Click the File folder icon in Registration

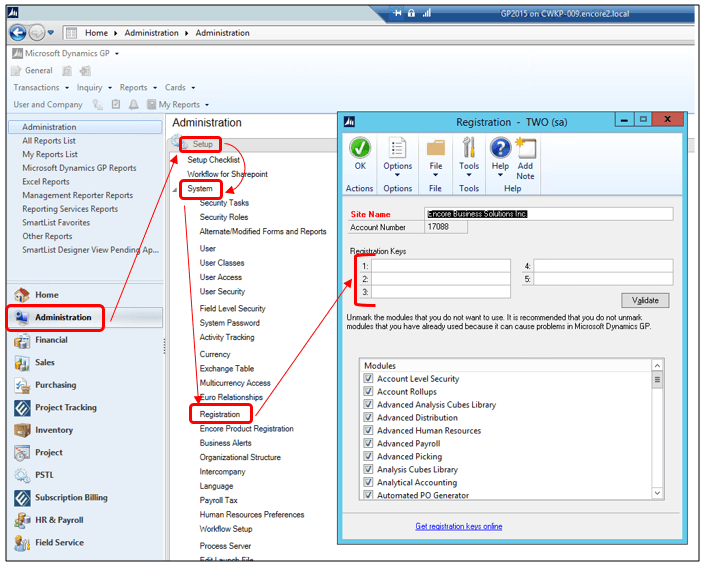coord(435,148)
